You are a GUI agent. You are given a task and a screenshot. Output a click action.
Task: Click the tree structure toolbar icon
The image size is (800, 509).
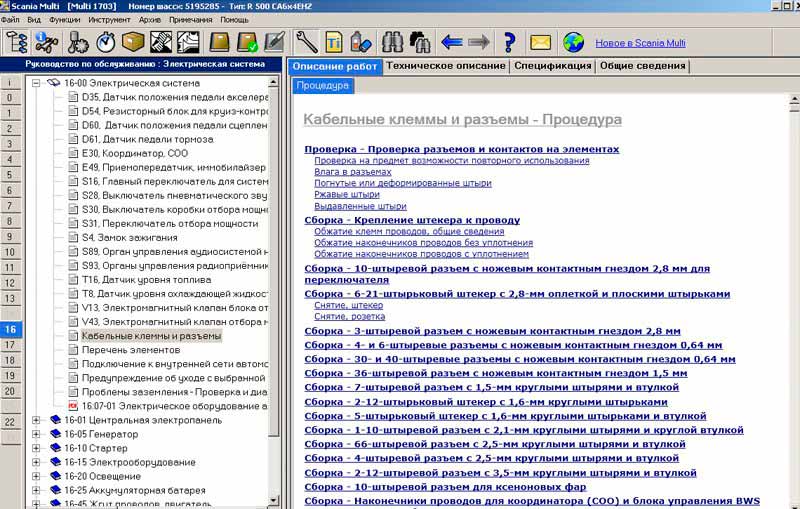16,42
